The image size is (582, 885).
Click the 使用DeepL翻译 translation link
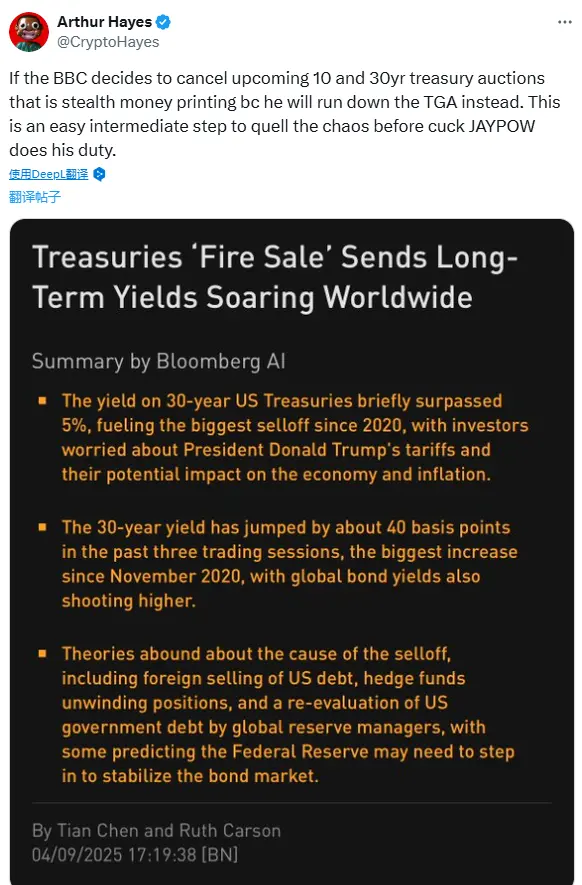click(x=49, y=174)
